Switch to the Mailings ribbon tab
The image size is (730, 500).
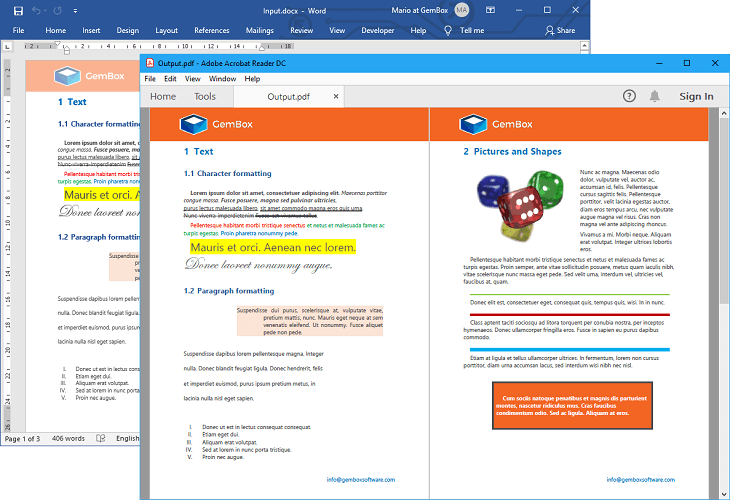[x=259, y=30]
